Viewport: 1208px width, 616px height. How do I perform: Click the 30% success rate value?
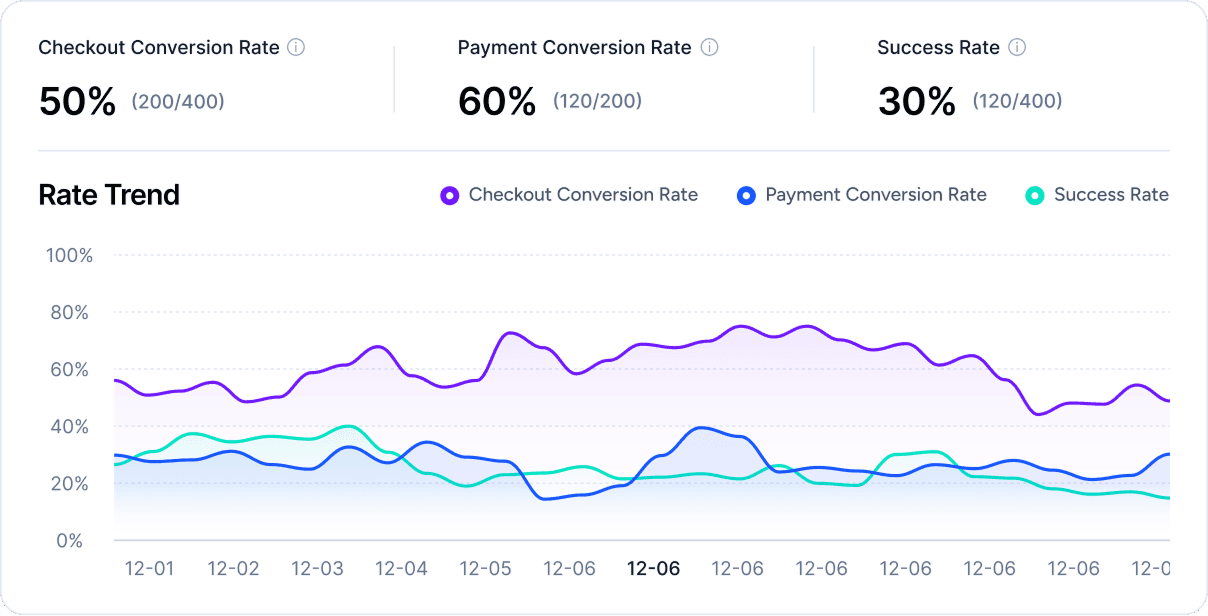[916, 101]
